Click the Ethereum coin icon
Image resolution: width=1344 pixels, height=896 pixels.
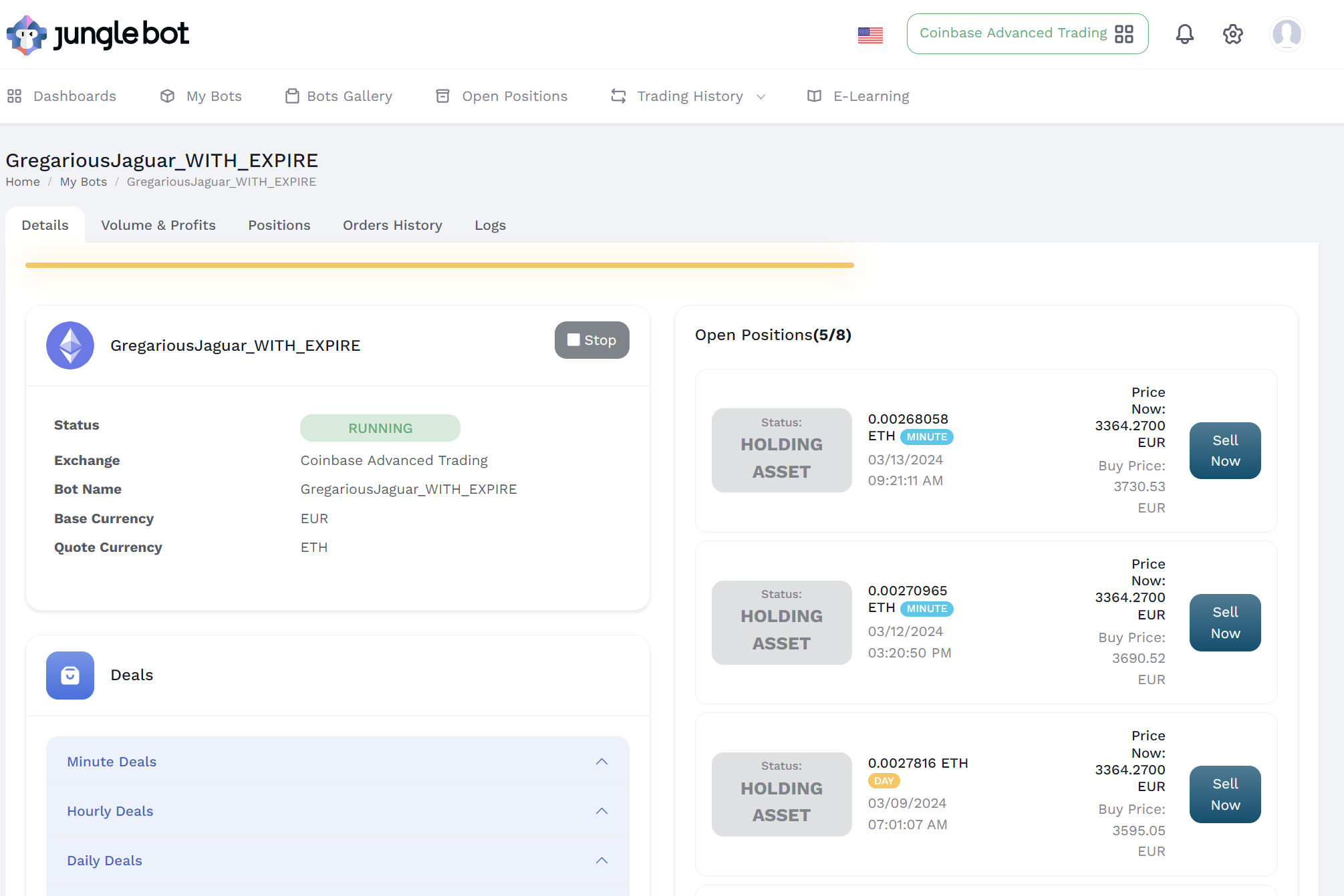point(70,345)
